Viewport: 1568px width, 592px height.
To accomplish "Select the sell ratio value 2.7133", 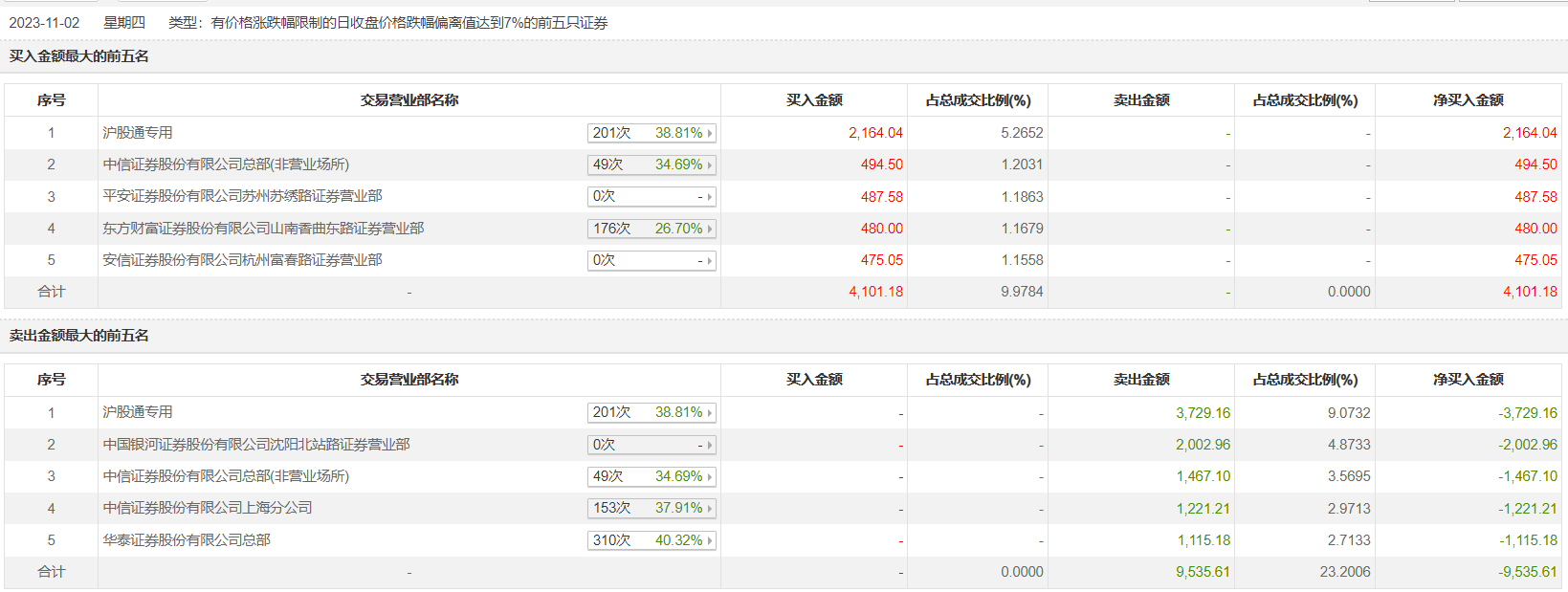I will coord(1349,540).
